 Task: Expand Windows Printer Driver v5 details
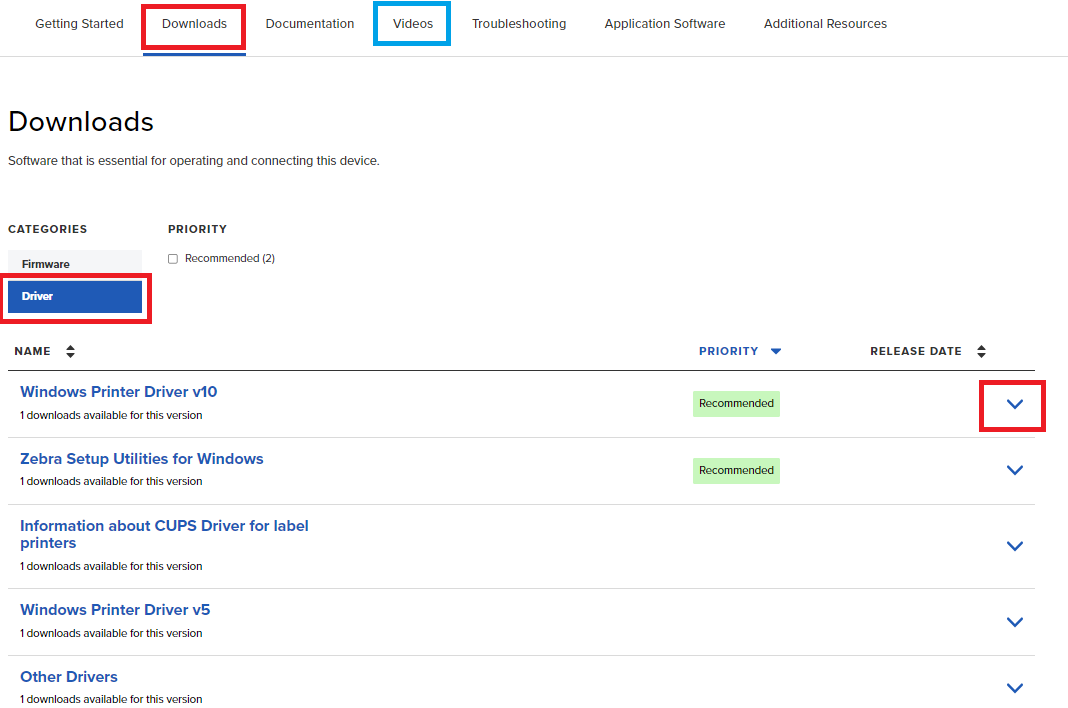point(1014,622)
